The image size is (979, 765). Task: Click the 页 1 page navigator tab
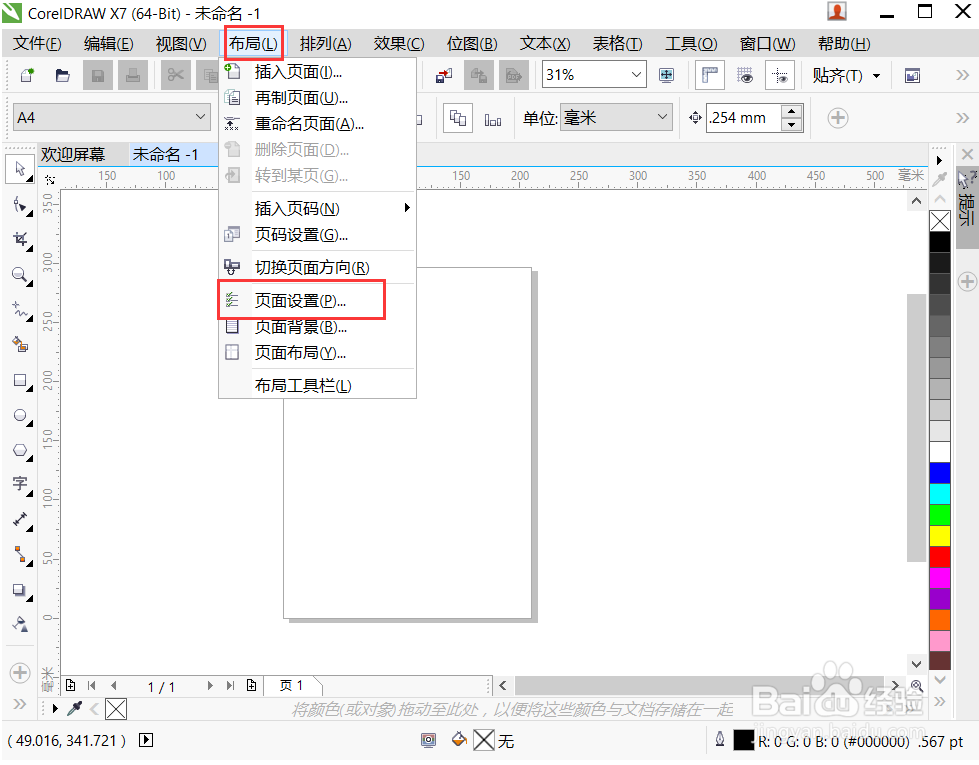[291, 686]
